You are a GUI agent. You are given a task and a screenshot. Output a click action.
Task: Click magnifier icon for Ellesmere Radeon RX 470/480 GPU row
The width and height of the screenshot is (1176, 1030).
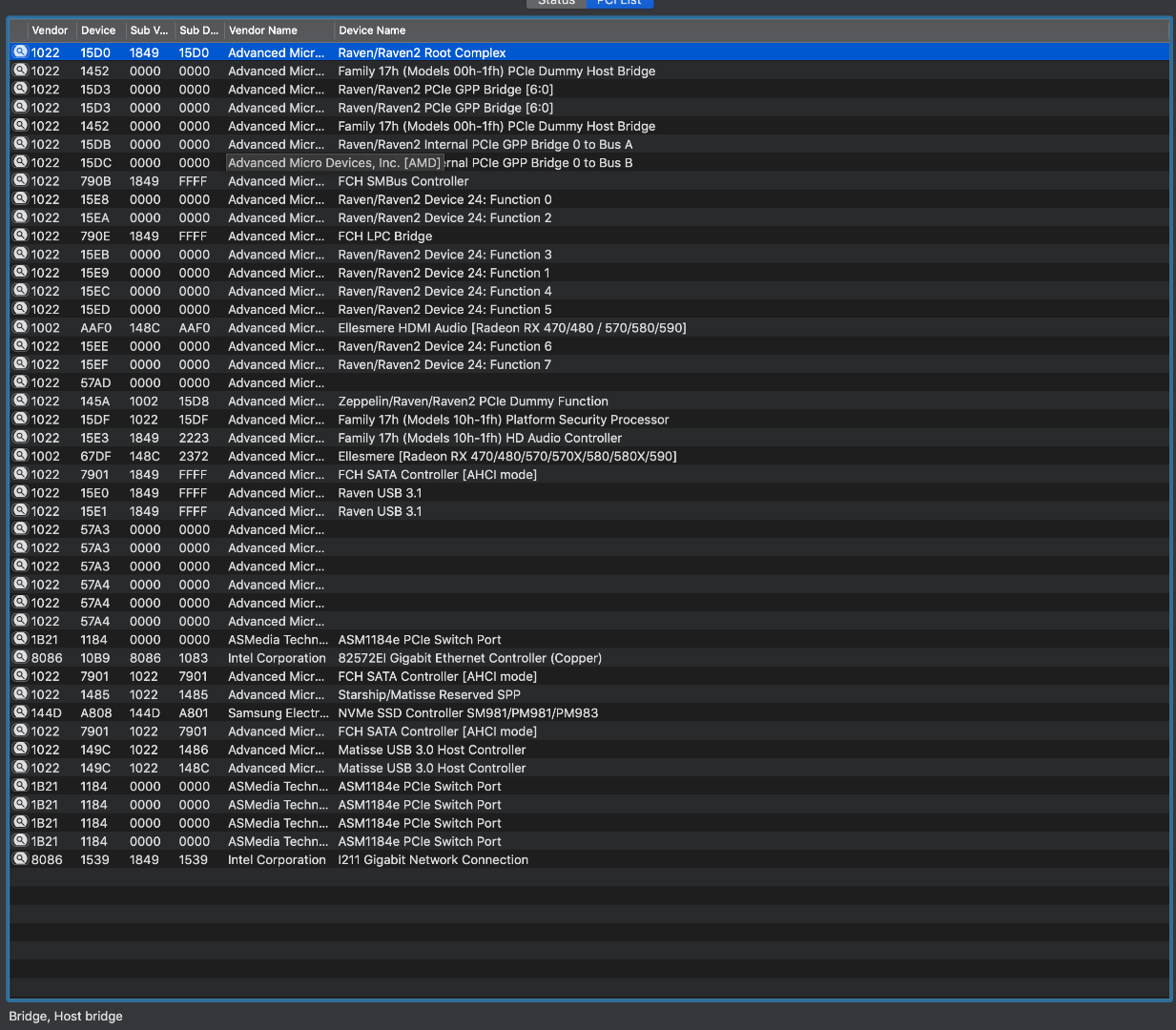(19, 456)
